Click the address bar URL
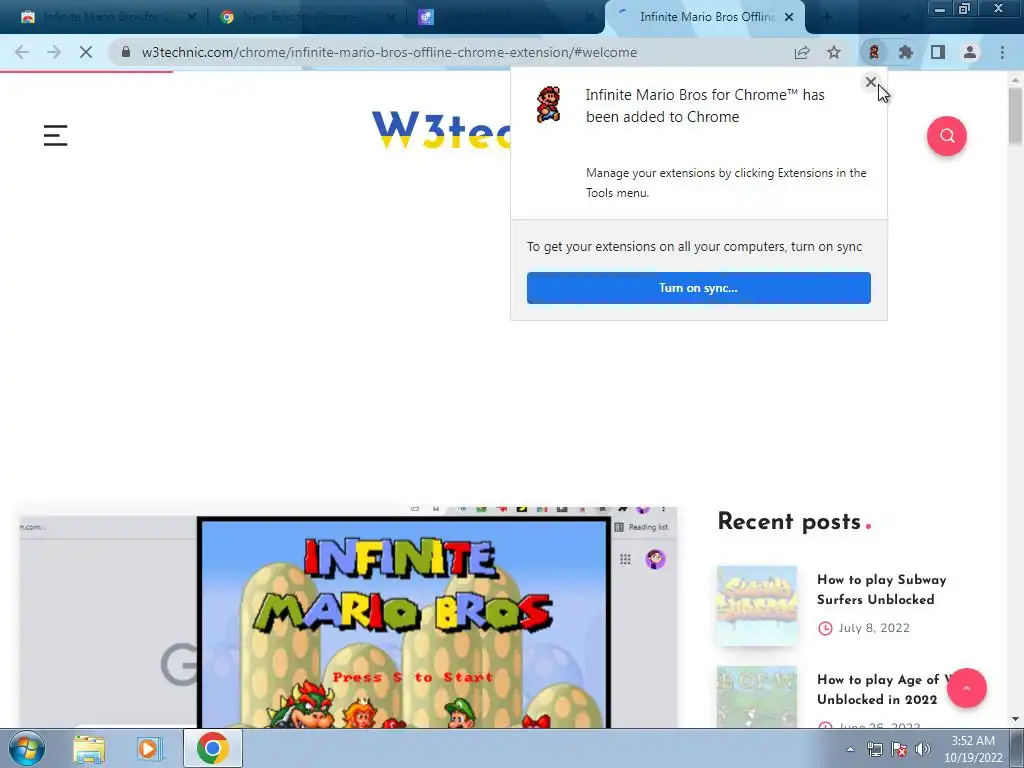The height and width of the screenshot is (768, 1024). 389,52
